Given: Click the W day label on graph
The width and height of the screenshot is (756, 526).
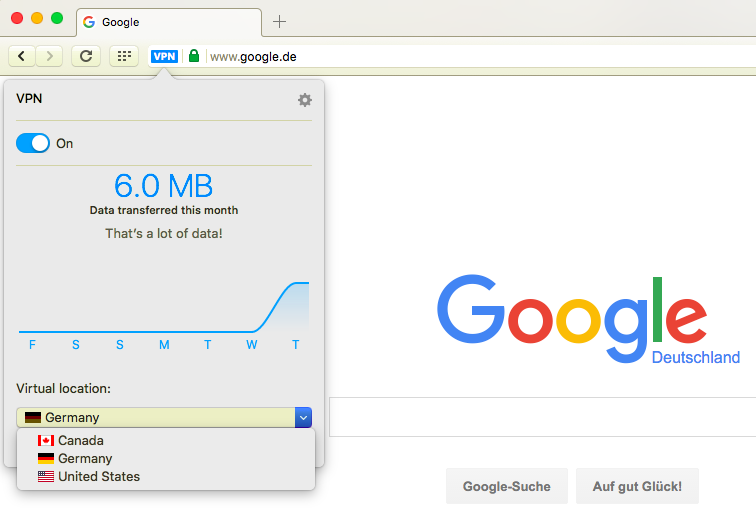Looking at the screenshot, I should point(252,345).
